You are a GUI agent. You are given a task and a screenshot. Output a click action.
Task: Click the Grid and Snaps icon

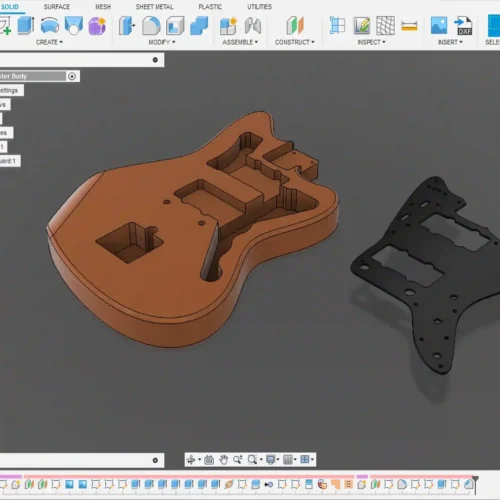pos(287,460)
